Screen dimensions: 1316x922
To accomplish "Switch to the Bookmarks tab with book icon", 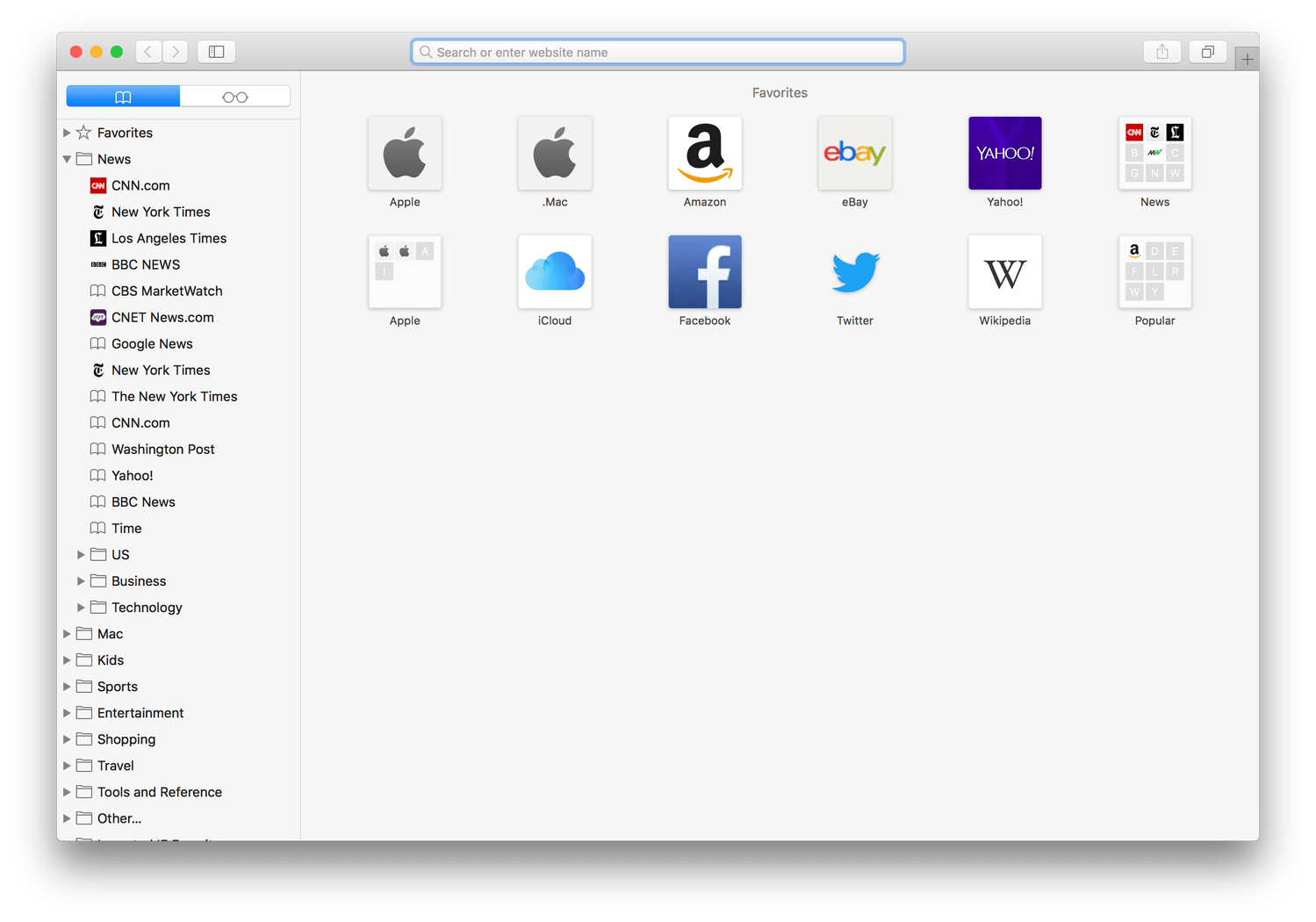I will point(123,97).
